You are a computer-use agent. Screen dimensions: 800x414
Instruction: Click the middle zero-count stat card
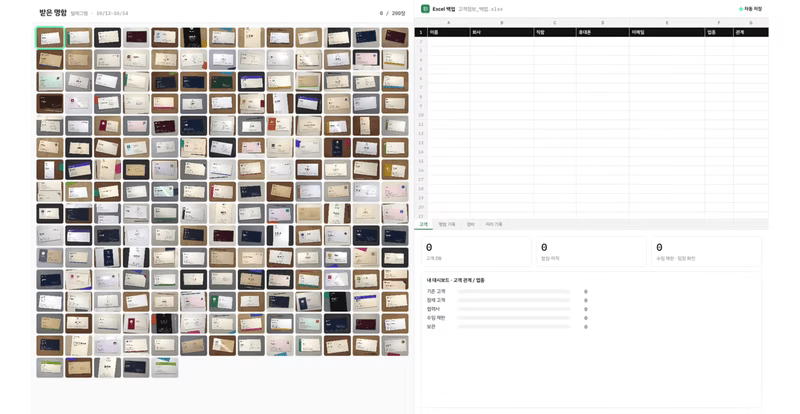pos(591,252)
